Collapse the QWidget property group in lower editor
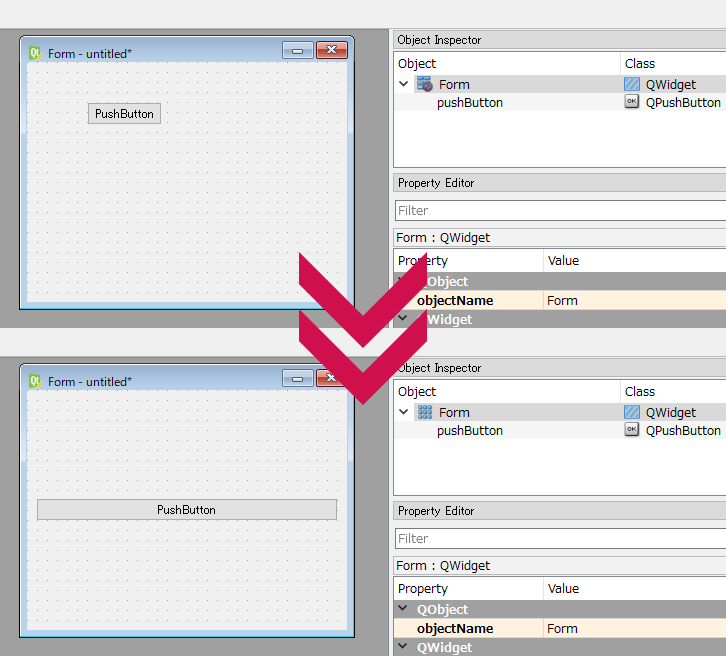Screen dimensions: 726x656 [404, 647]
